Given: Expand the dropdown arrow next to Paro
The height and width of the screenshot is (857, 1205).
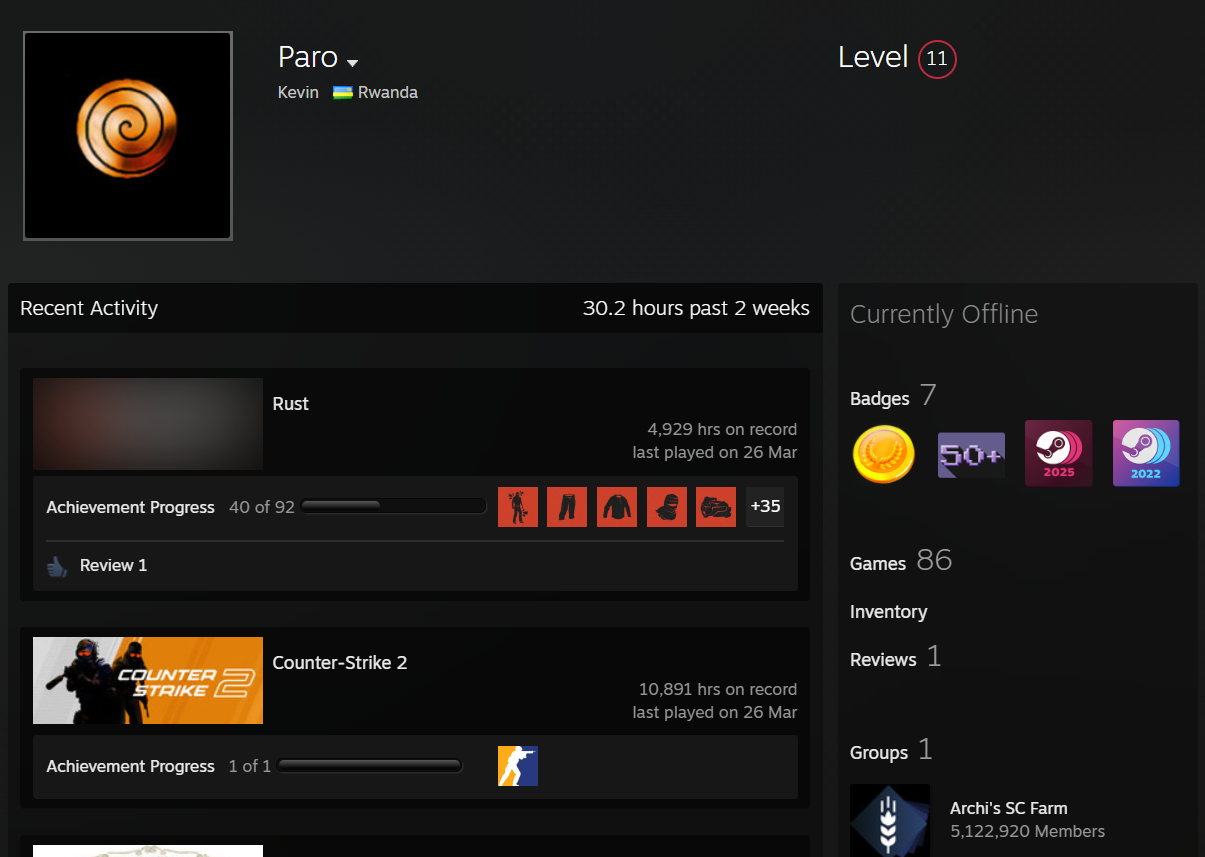Looking at the screenshot, I should click(x=352, y=63).
